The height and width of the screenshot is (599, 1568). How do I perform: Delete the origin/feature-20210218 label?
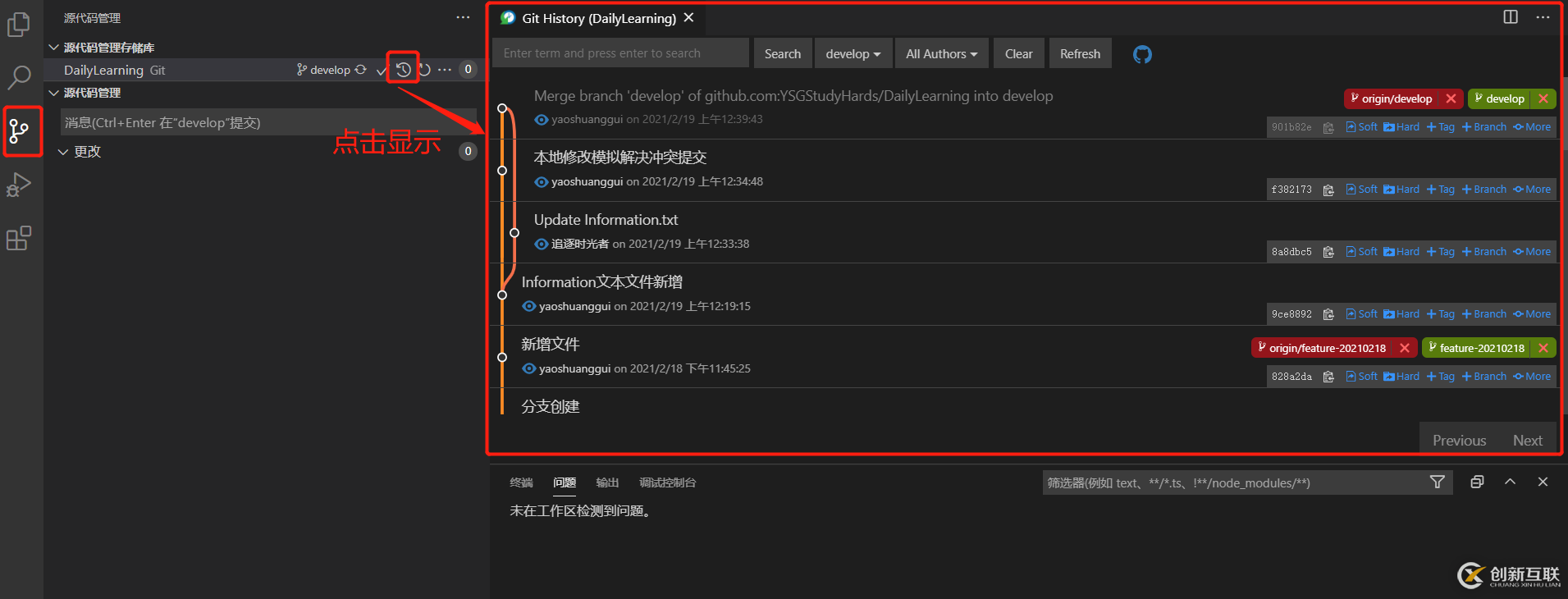pos(1405,348)
